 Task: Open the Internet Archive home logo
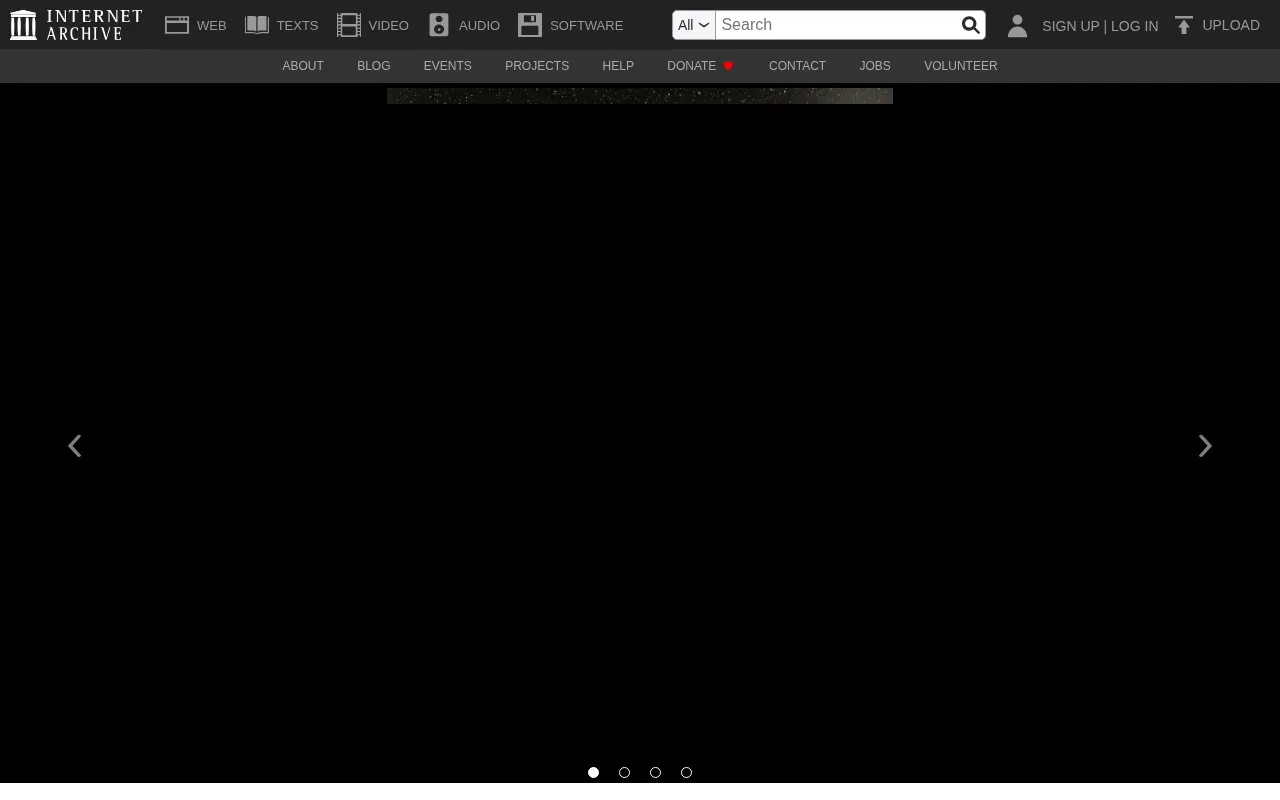click(76, 25)
